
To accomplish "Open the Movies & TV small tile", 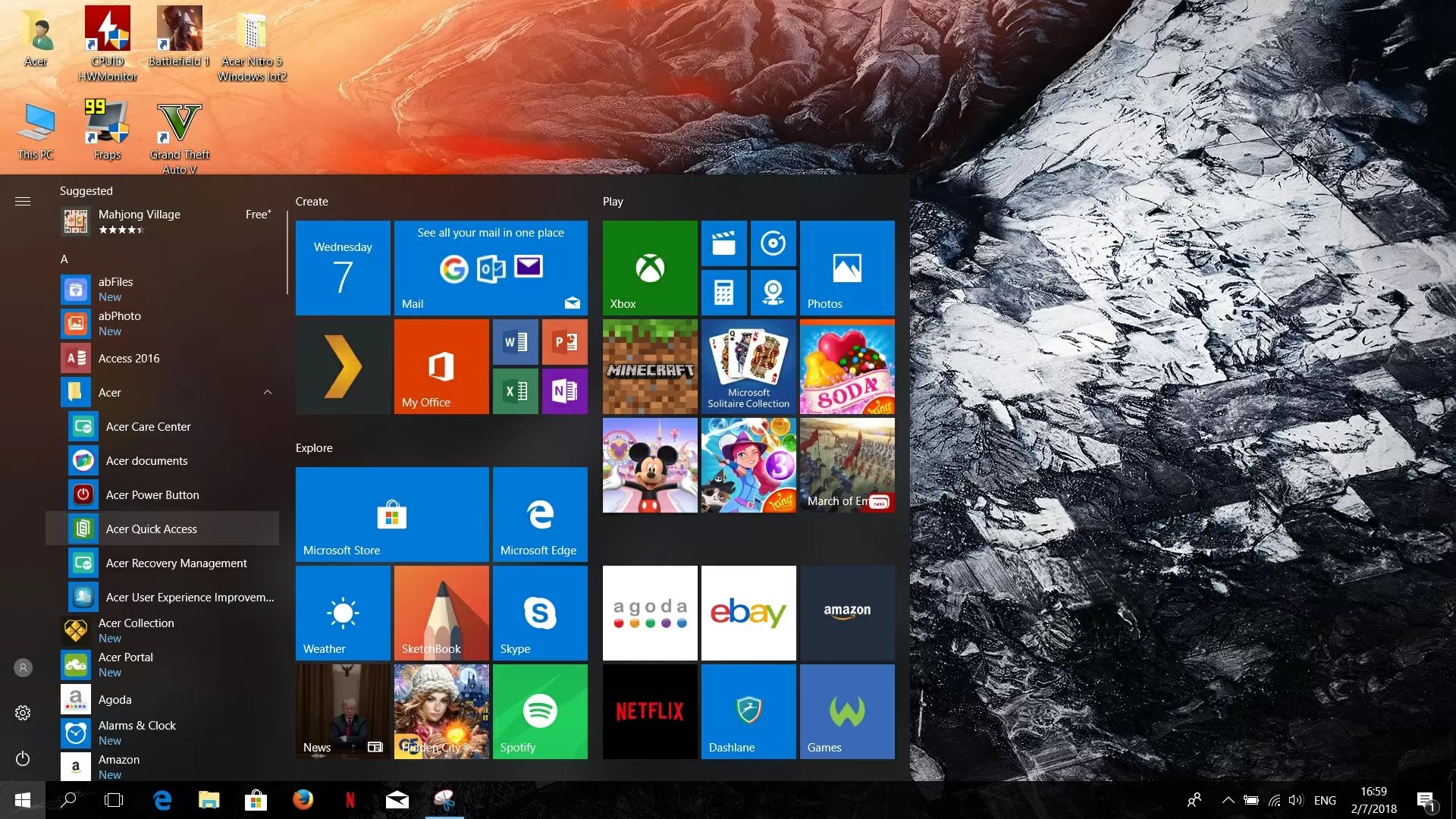I will pos(723,243).
